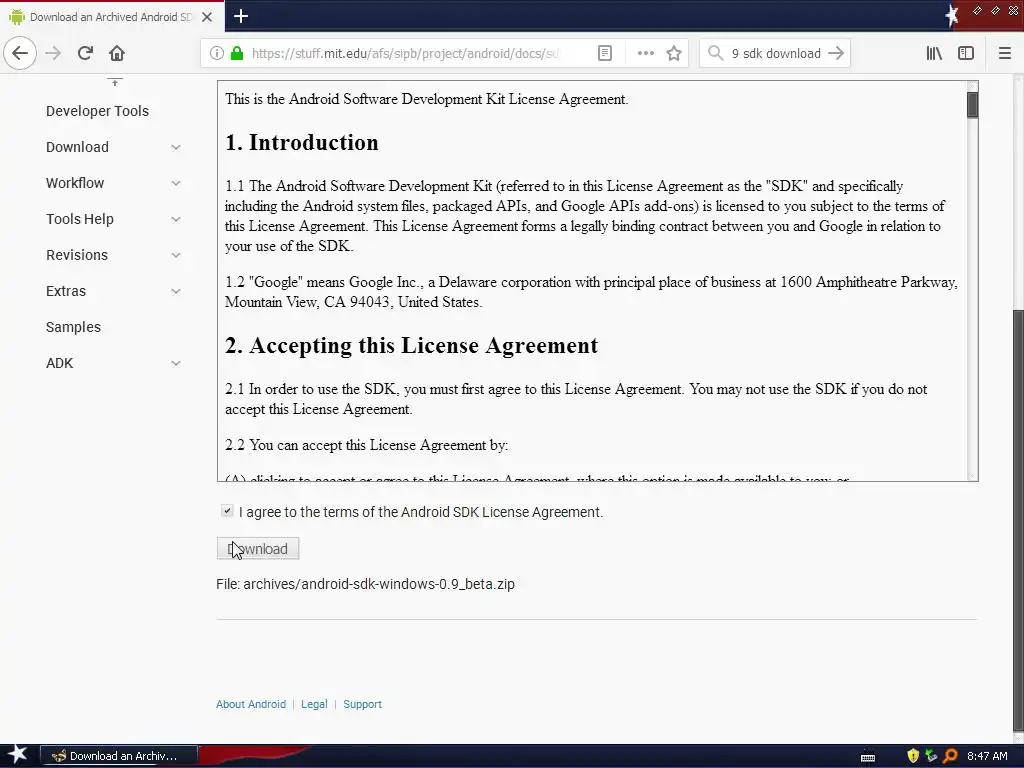Image resolution: width=1024 pixels, height=768 pixels.
Task: Show site information icon in address bar
Action: click(217, 53)
